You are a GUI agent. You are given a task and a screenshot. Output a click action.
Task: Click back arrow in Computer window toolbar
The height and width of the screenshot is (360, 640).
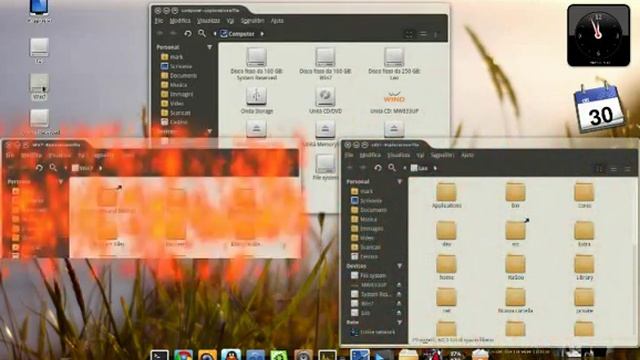tap(160, 34)
